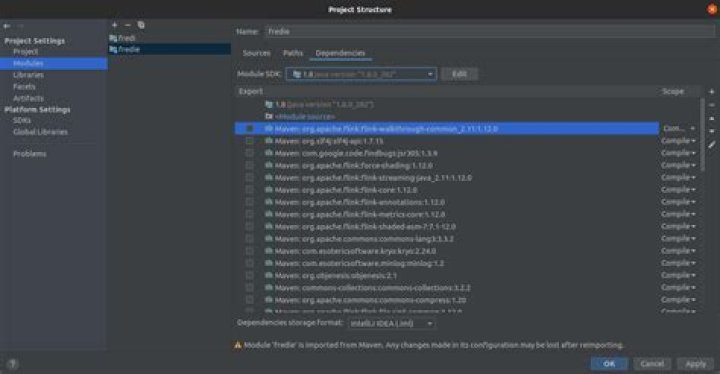Screen dimensions: 720x374
Task: Select the flink-shaded-asm-7 dependency row
Action: [x=446, y=227]
